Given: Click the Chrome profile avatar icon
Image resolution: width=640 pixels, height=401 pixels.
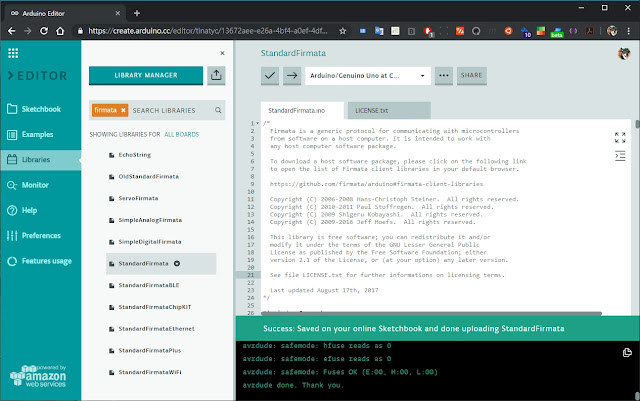Looking at the screenshot, I should pos(612,31).
